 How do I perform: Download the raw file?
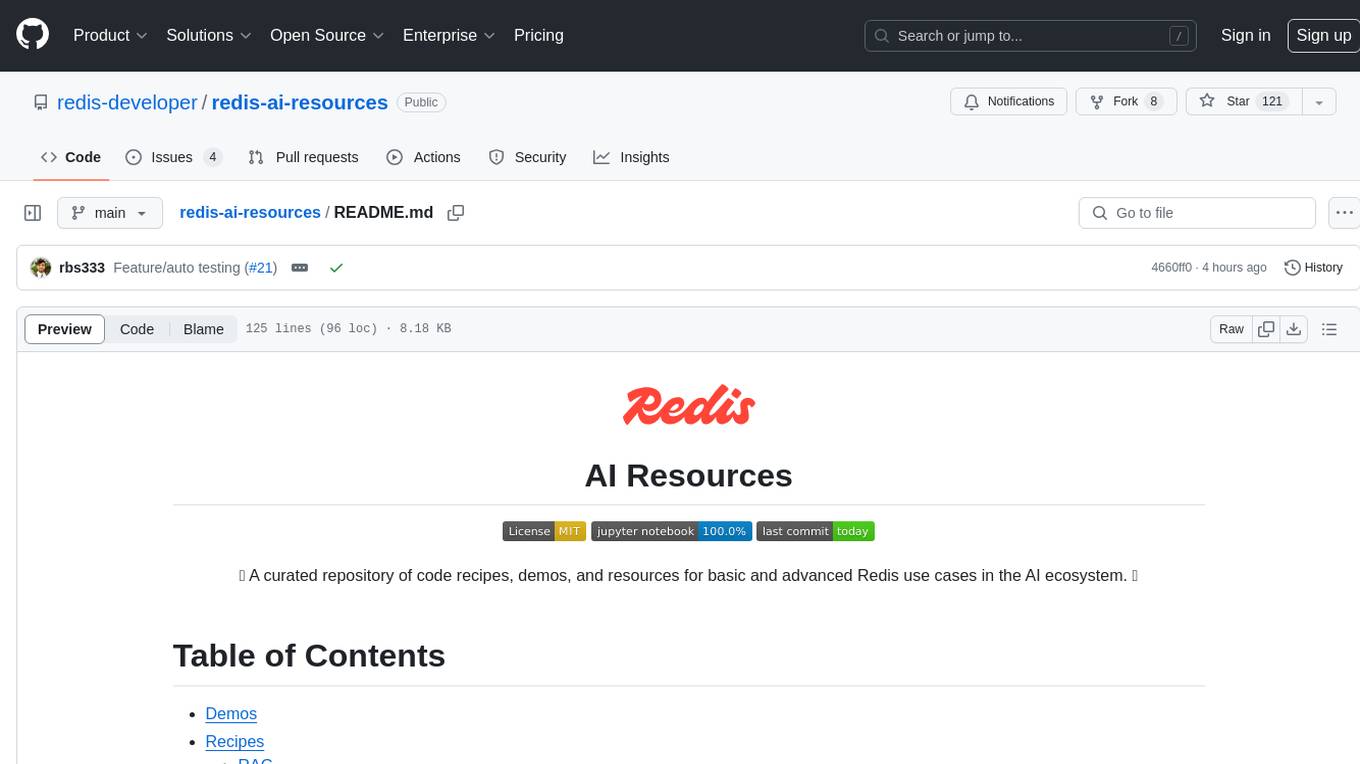coord(1294,329)
